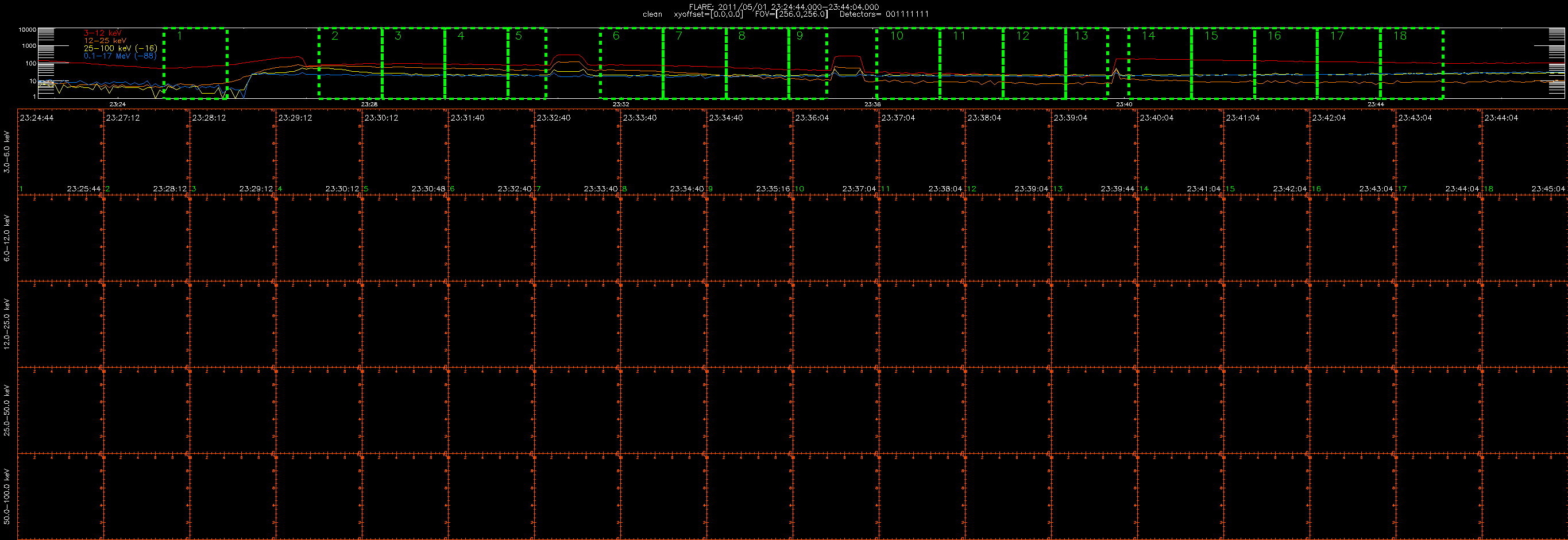1568x540 pixels.
Task: Click the 23:39:44 end time label
Action: [1118, 189]
